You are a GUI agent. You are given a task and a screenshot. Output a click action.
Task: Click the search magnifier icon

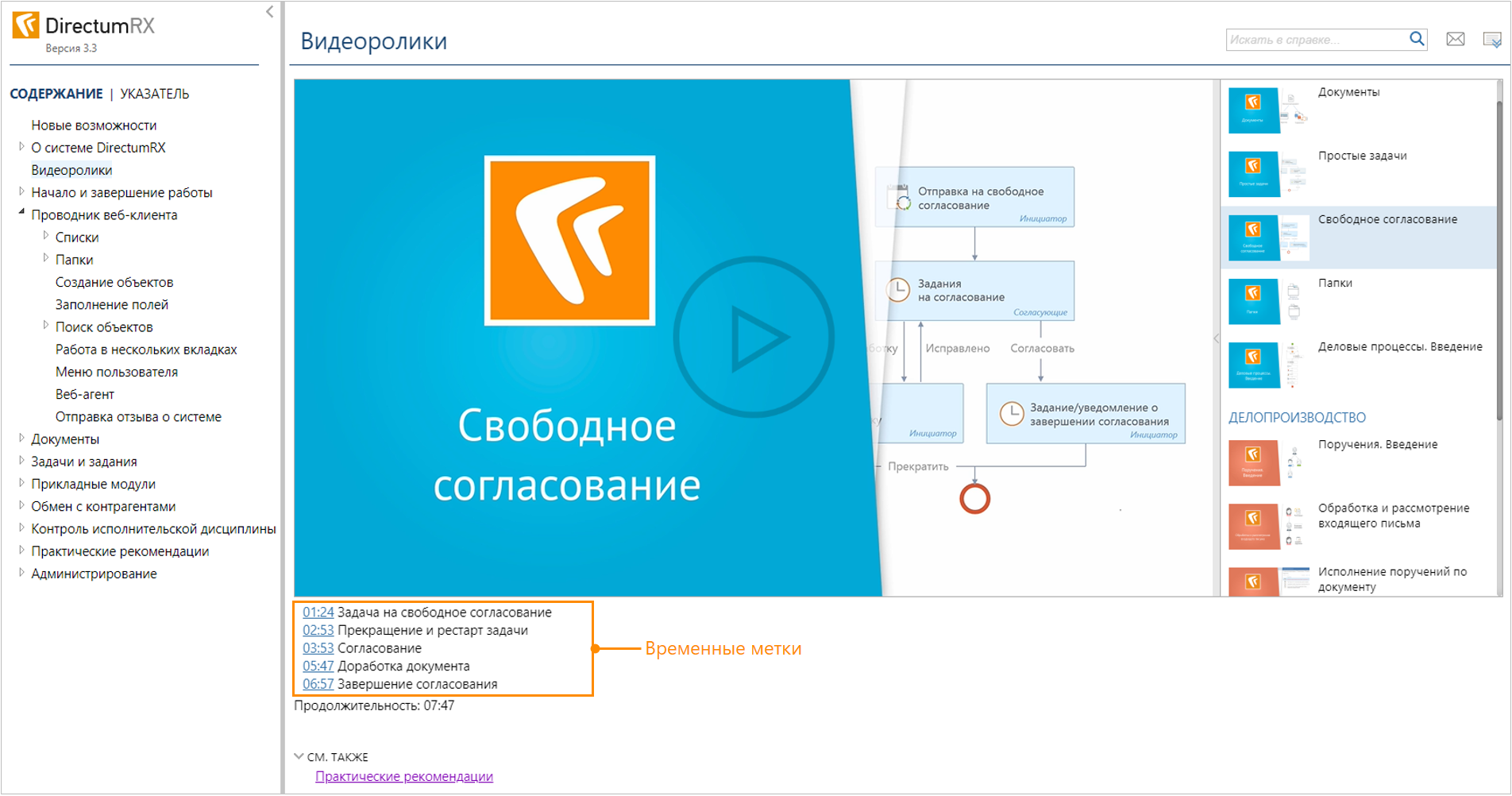tap(1416, 39)
